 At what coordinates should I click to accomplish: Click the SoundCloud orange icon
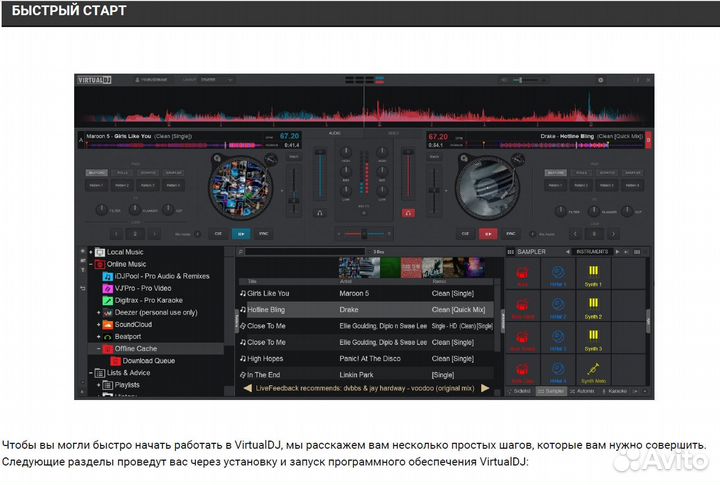click(x=107, y=325)
